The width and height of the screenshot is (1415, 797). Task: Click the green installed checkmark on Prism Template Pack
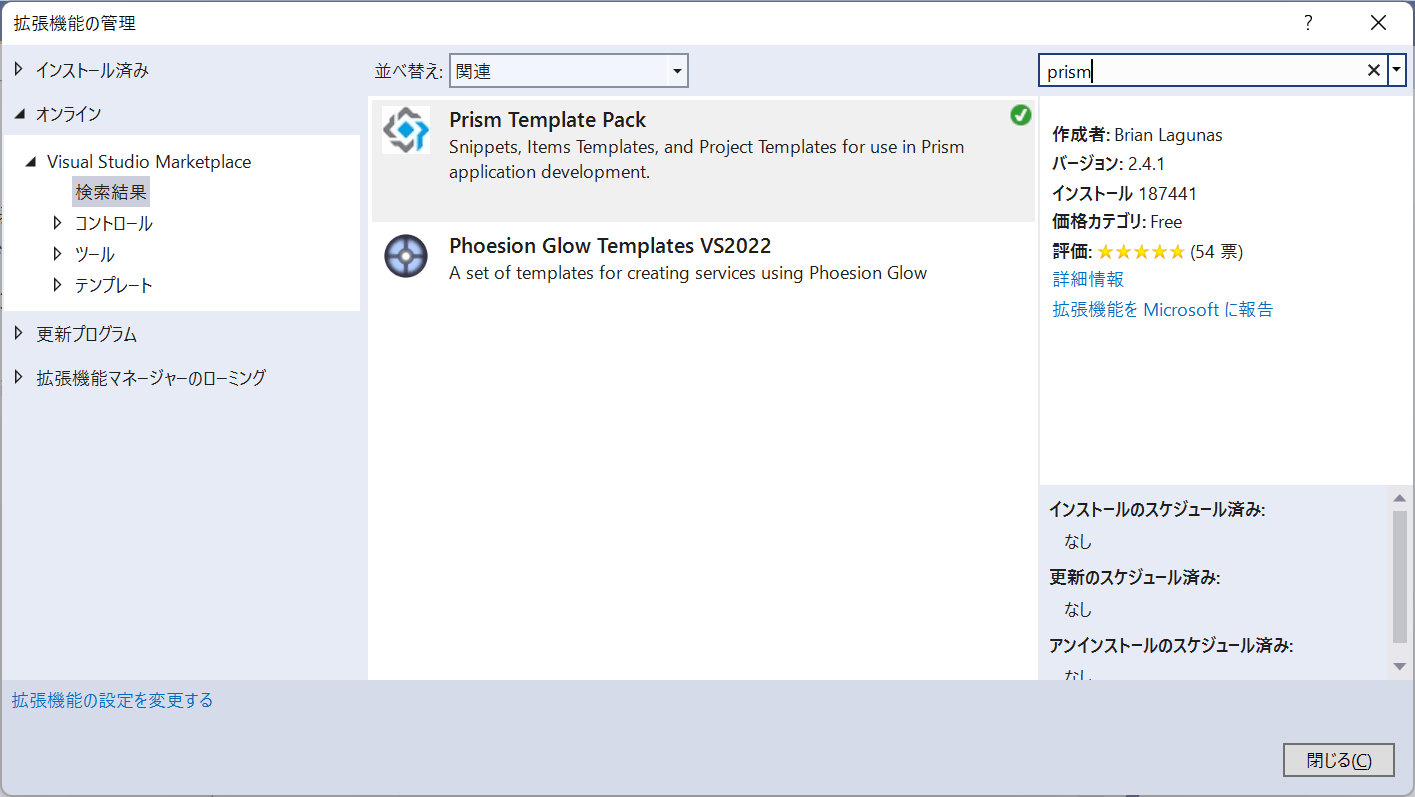1021,115
